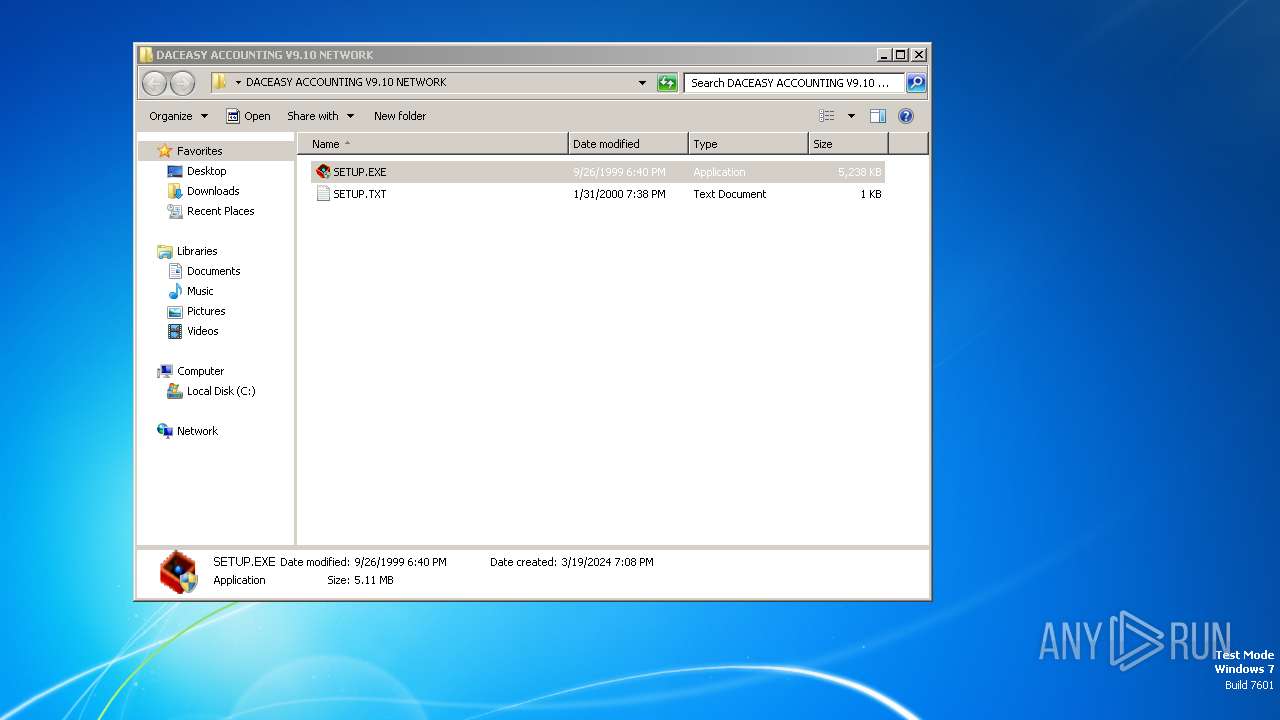Close the DACEASY ACCOUNTING folder window
The width and height of the screenshot is (1280, 720).
point(918,55)
